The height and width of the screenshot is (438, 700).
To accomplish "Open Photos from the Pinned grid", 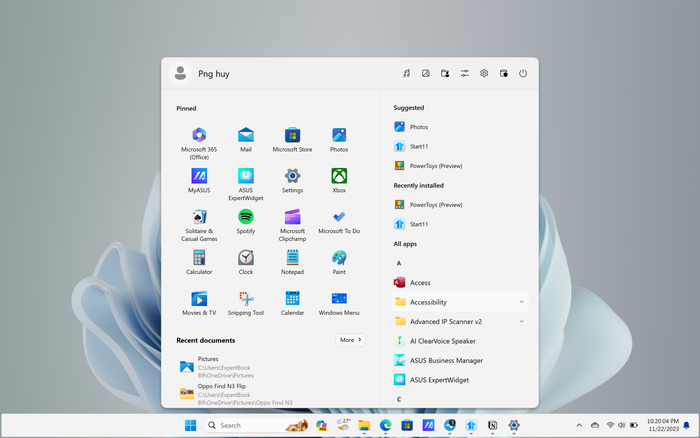I will tap(339, 140).
